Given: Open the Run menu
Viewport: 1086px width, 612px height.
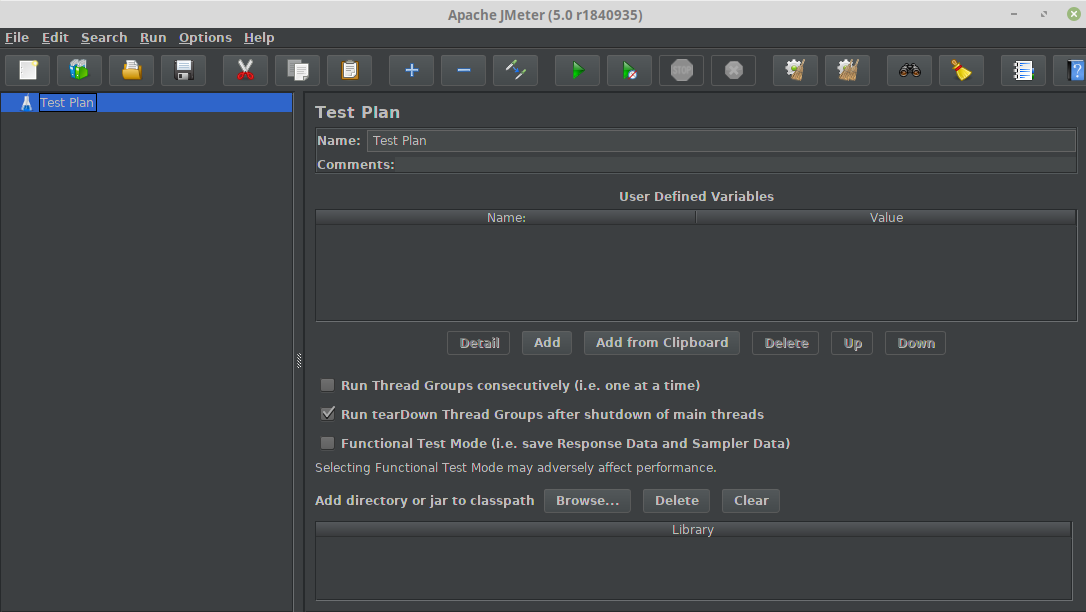Looking at the screenshot, I should point(153,37).
